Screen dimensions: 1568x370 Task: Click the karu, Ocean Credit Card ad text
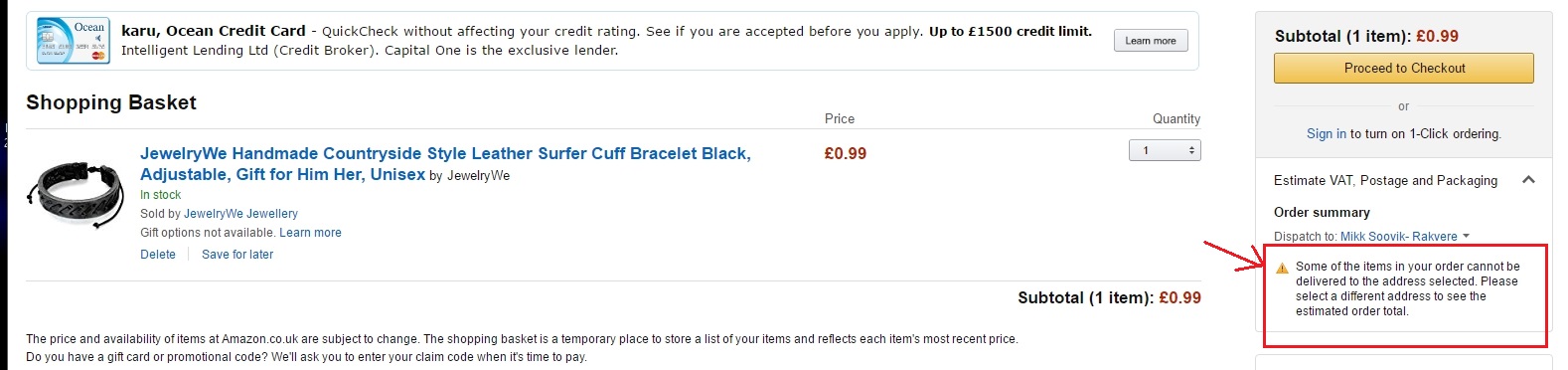coord(606,41)
